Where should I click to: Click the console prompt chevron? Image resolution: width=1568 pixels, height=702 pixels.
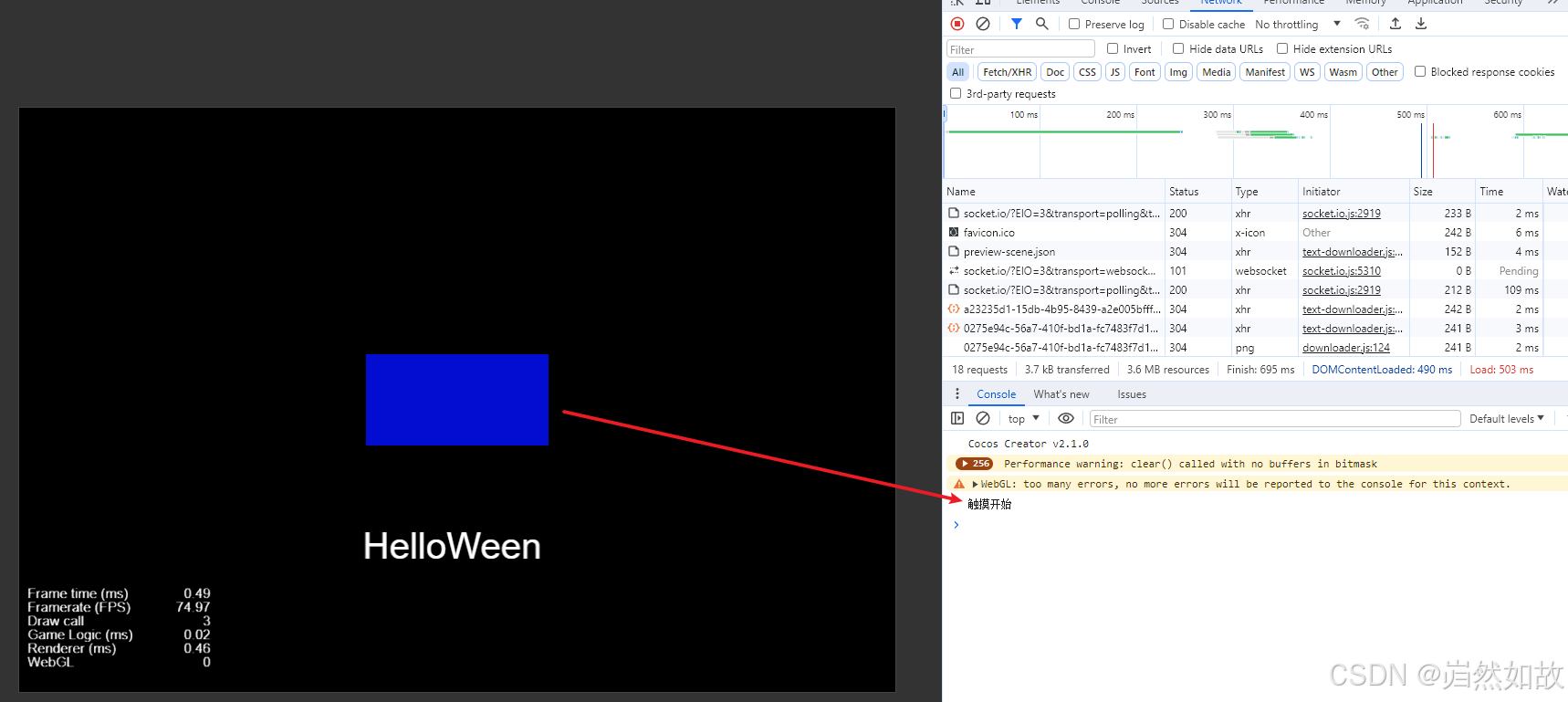[956, 525]
